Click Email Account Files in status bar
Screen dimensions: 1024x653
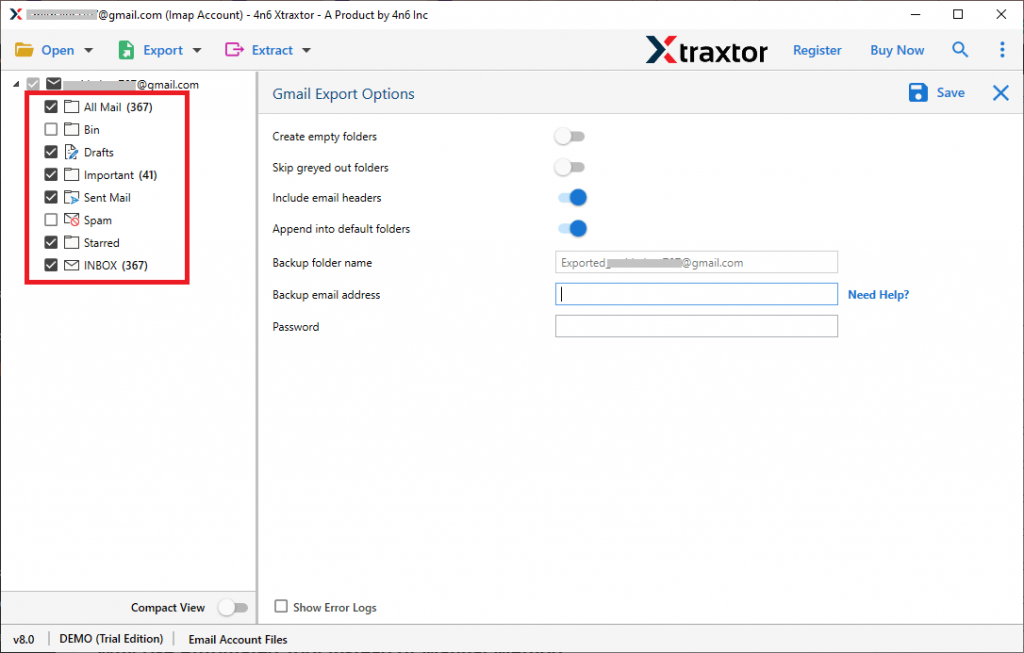238,639
